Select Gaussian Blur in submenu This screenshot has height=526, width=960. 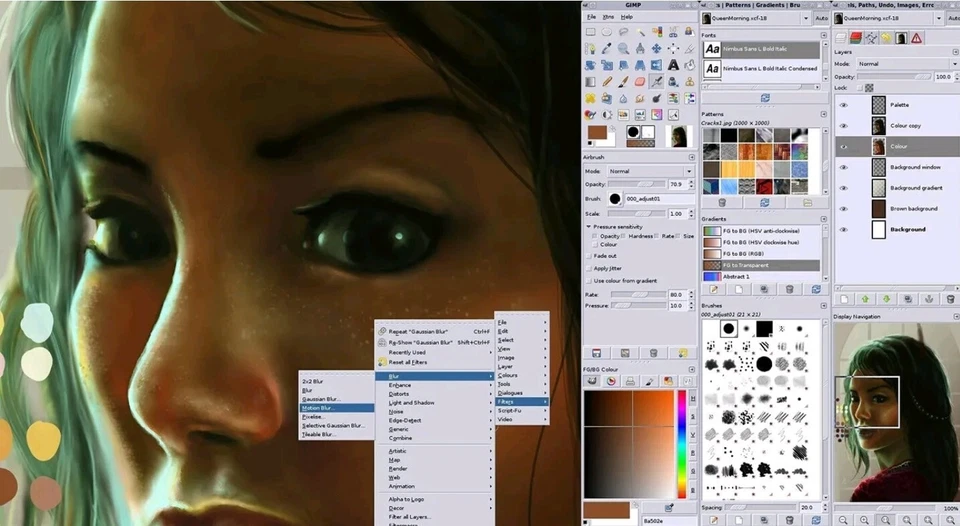tap(336, 399)
